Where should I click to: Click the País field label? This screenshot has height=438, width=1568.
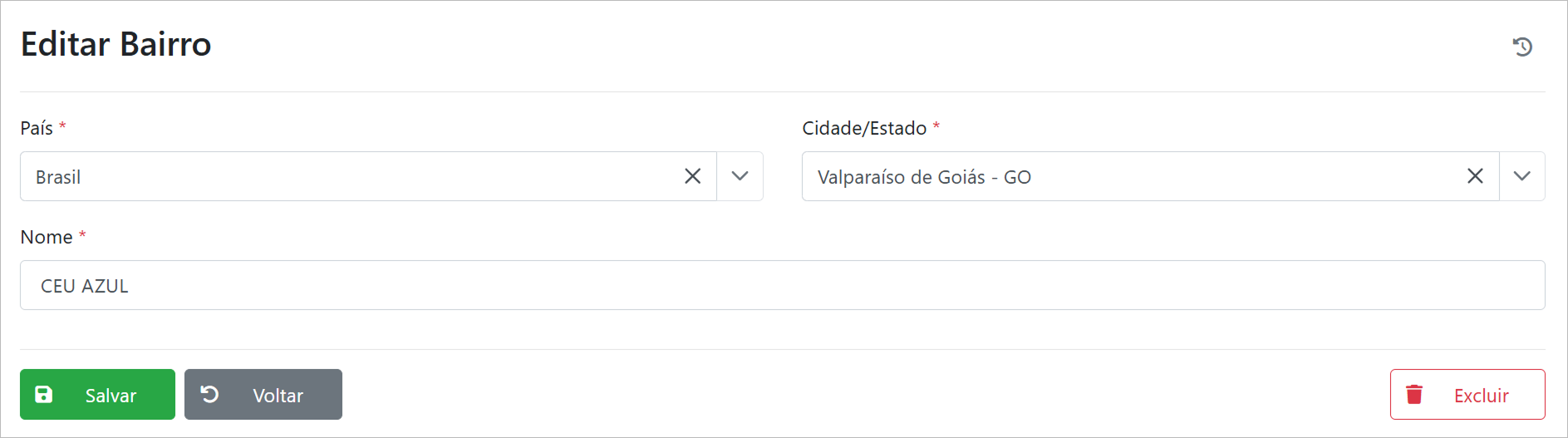37,128
